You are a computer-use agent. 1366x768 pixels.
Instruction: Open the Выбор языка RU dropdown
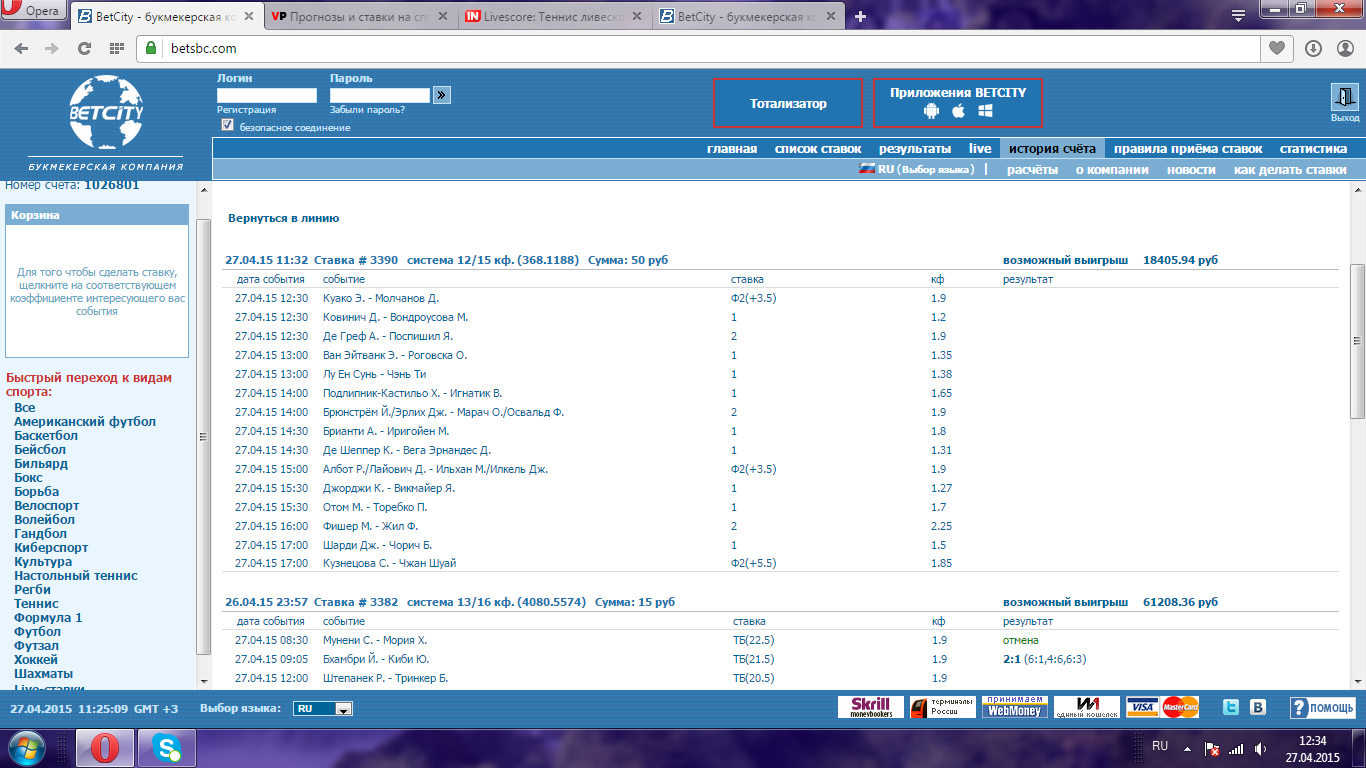tap(324, 708)
